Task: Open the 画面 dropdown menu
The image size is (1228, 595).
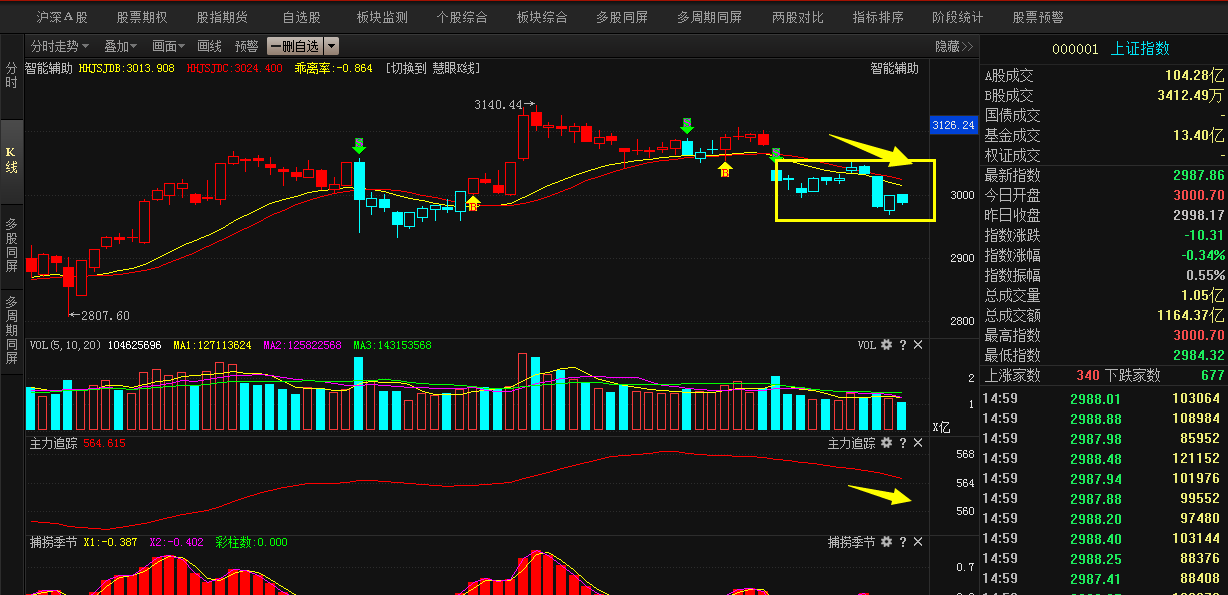Action: tap(169, 46)
